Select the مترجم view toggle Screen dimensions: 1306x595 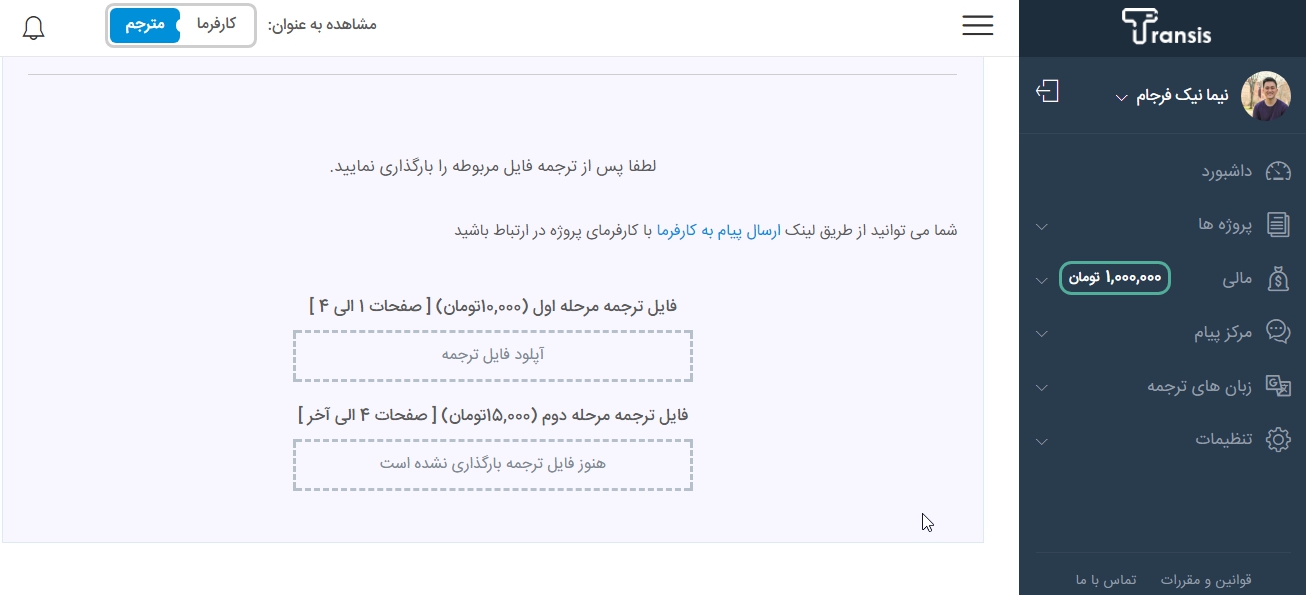(x=145, y=24)
